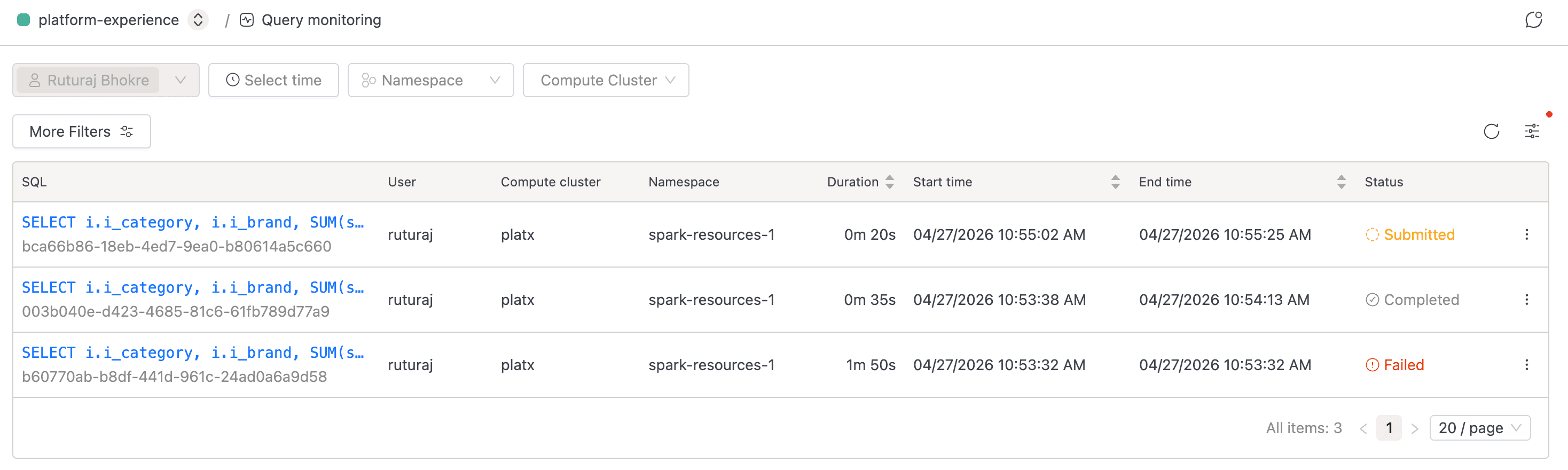Go to next page arrow in pagination
The image size is (1568, 470).
(1415, 428)
